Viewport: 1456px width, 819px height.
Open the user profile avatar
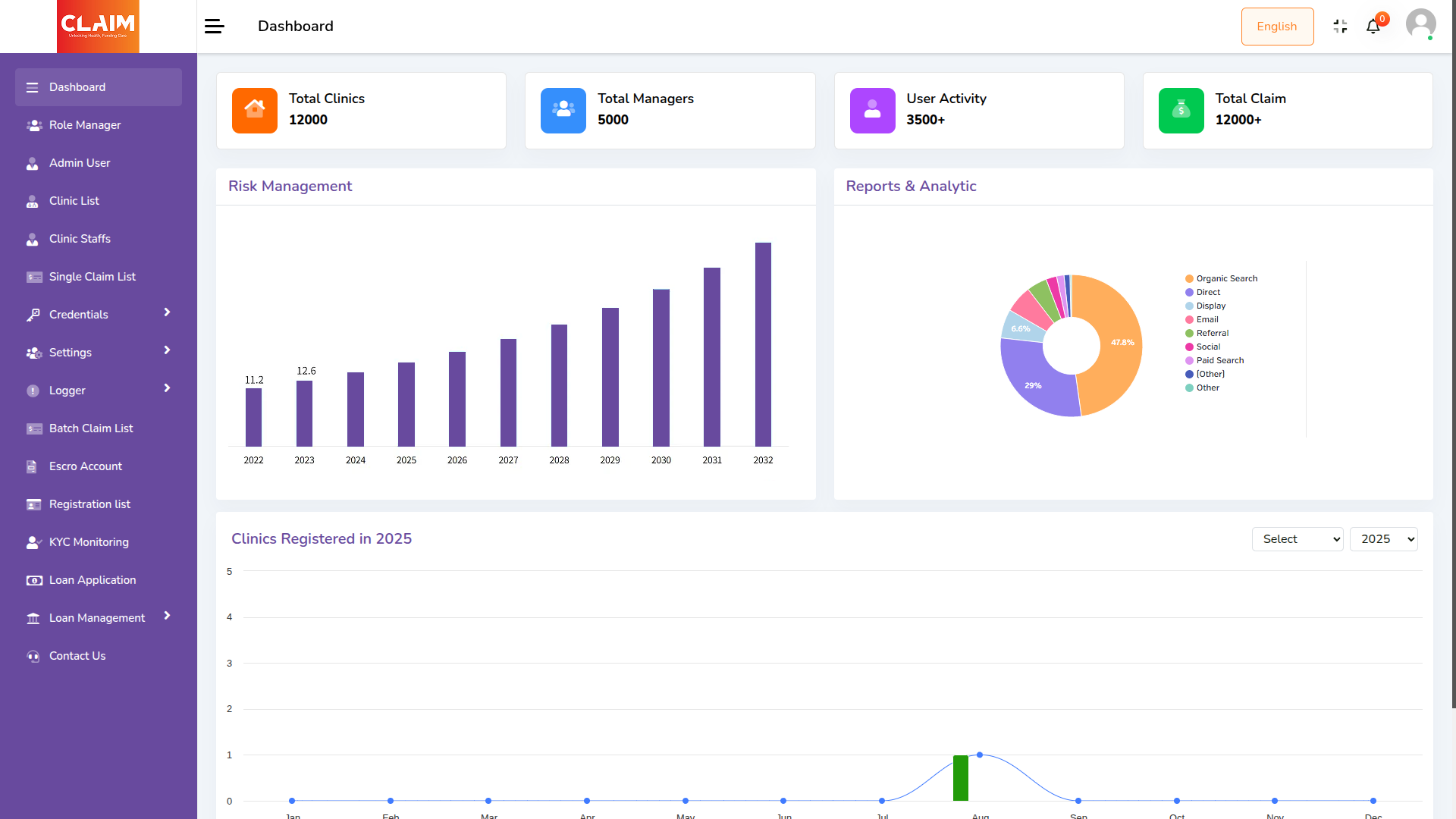tap(1420, 24)
